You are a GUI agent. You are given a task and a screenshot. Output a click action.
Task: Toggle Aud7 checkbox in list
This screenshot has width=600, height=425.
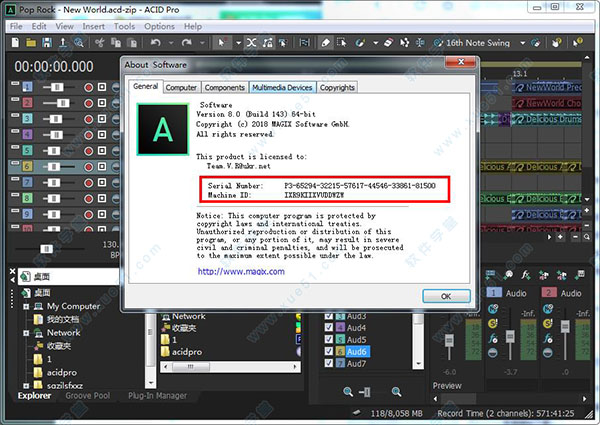(329, 363)
